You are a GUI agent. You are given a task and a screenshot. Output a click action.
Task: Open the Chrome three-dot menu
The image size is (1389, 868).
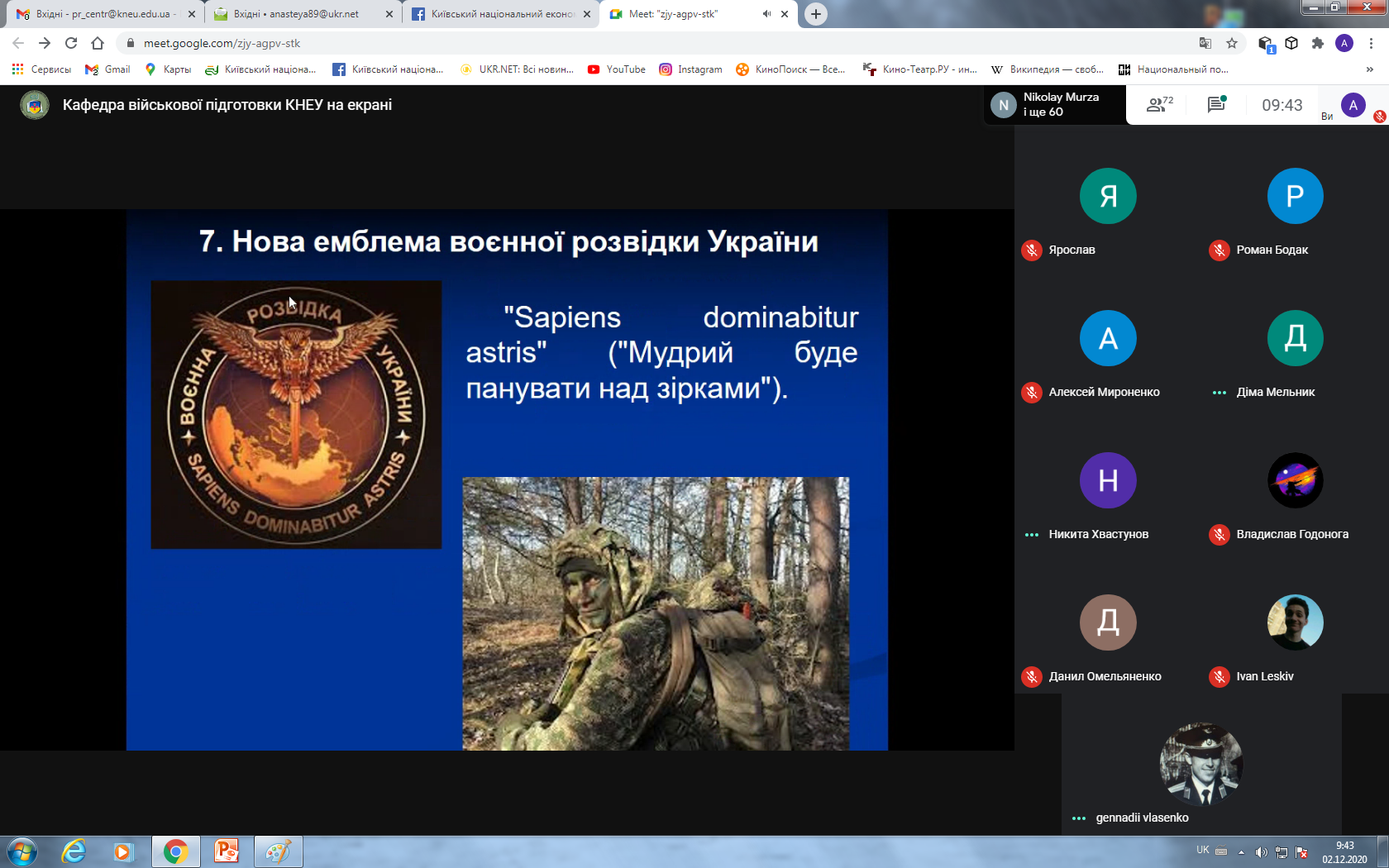pyautogui.click(x=1371, y=43)
